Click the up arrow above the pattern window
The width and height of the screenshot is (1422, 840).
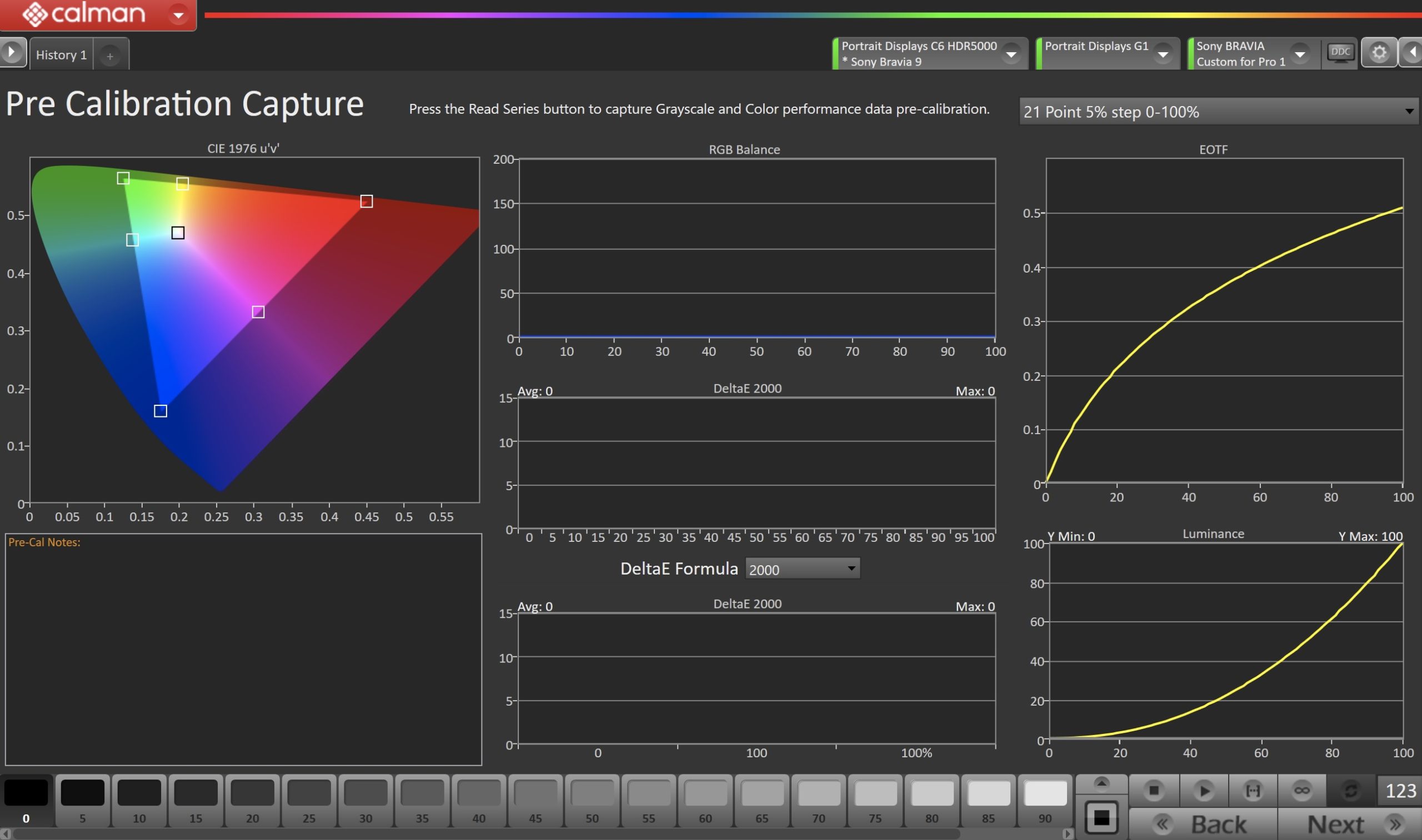click(1101, 783)
